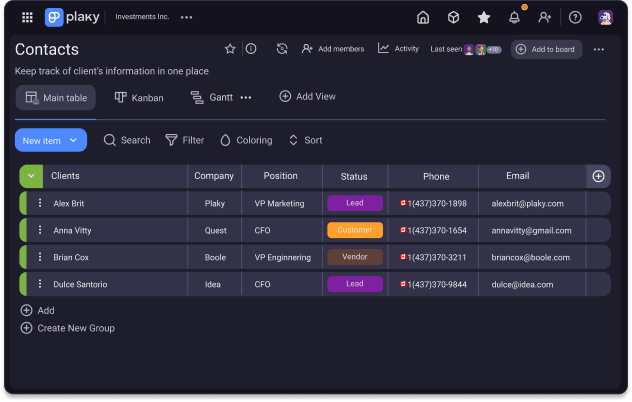Collapse the Clients group with green chevron
Viewport: 632px width, 402px height.
click(31, 176)
